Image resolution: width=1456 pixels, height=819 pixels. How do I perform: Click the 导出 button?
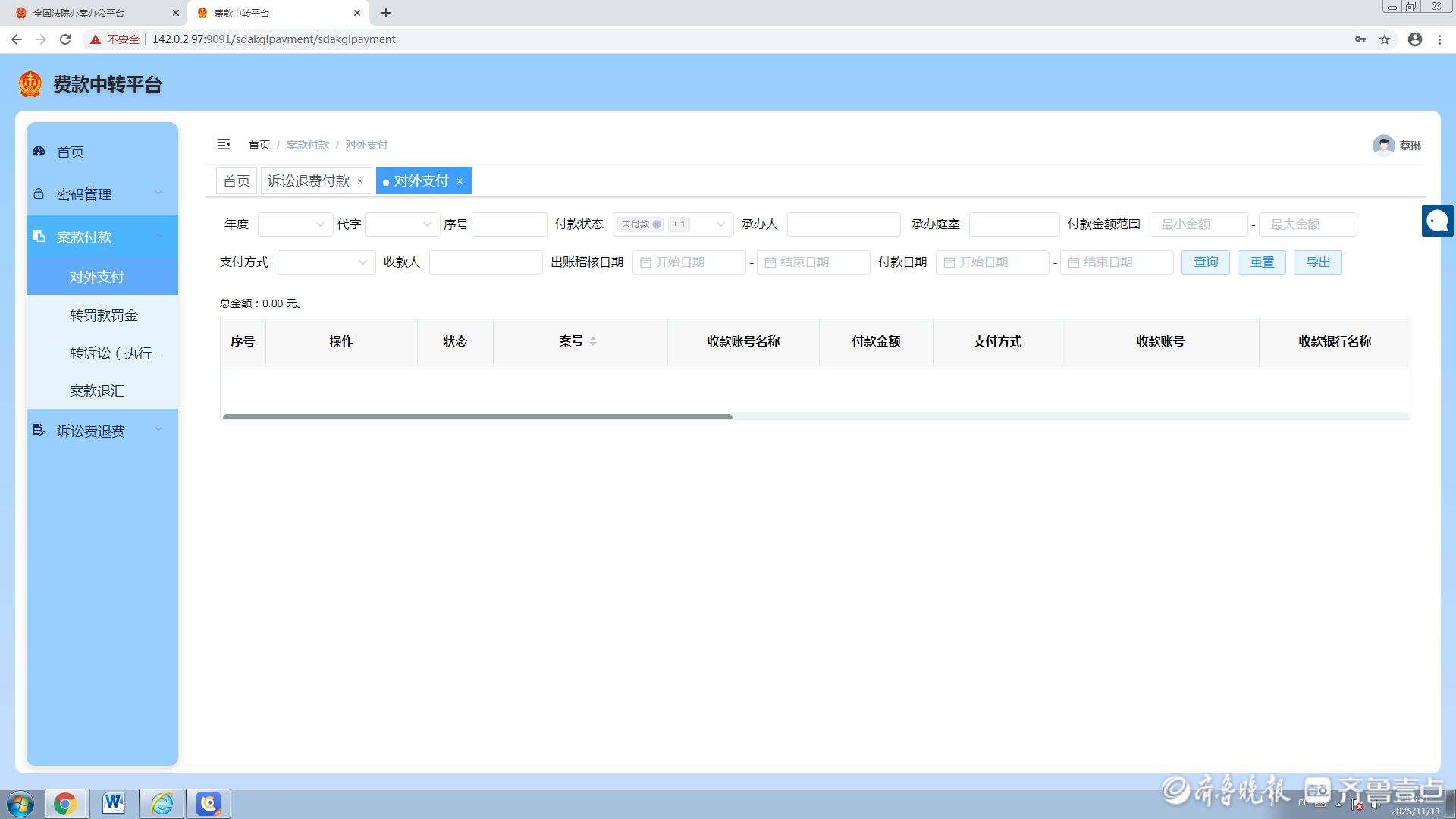(x=1317, y=262)
